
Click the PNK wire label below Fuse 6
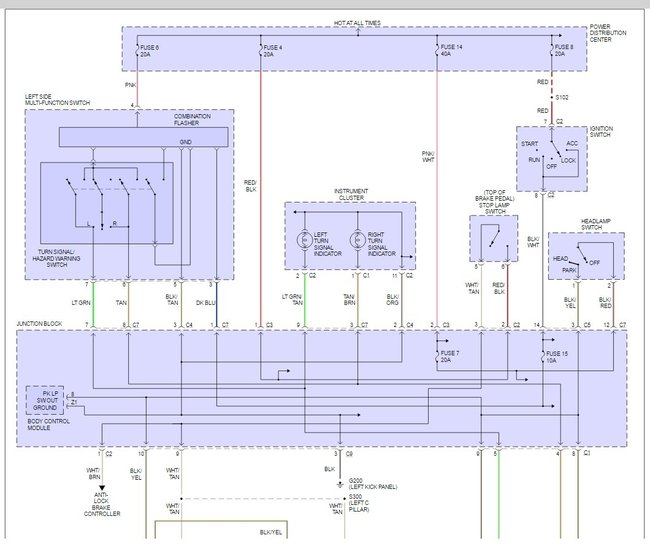tap(131, 85)
